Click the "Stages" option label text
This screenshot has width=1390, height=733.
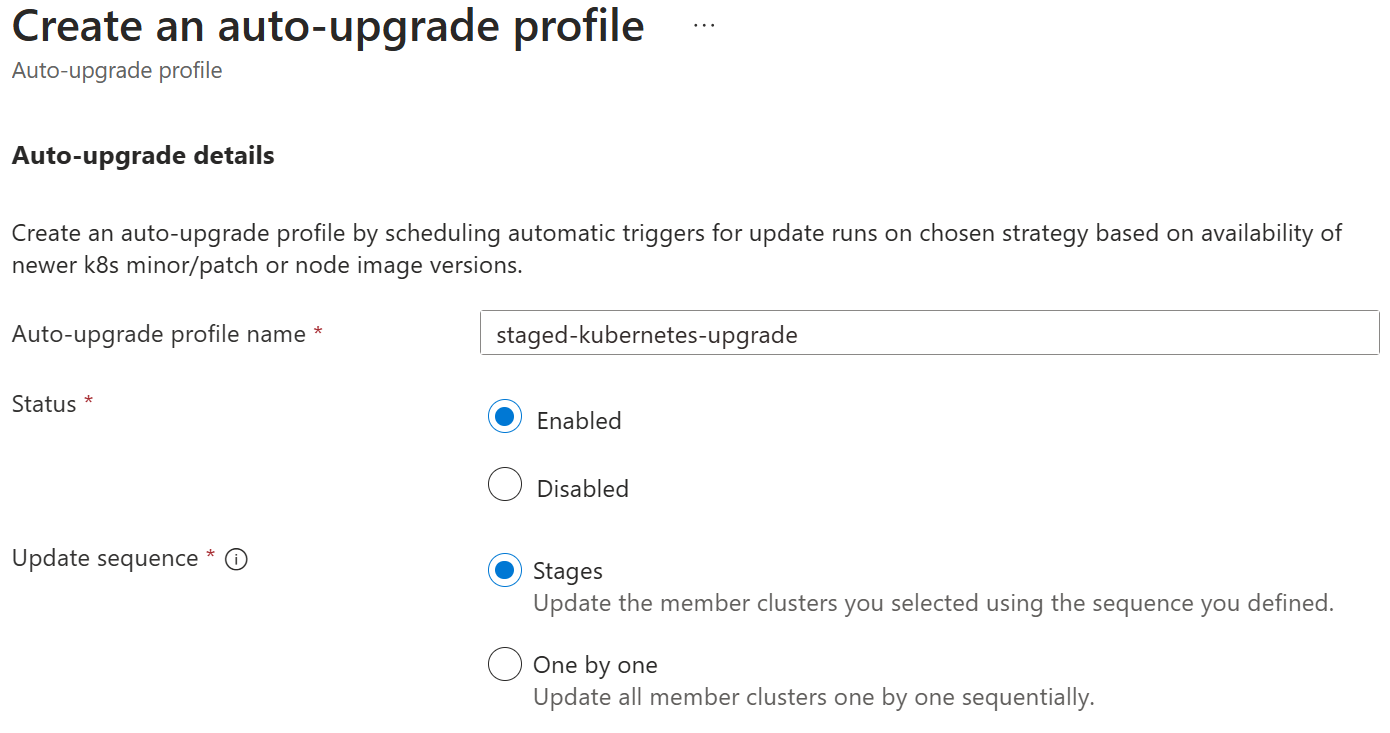point(567,571)
